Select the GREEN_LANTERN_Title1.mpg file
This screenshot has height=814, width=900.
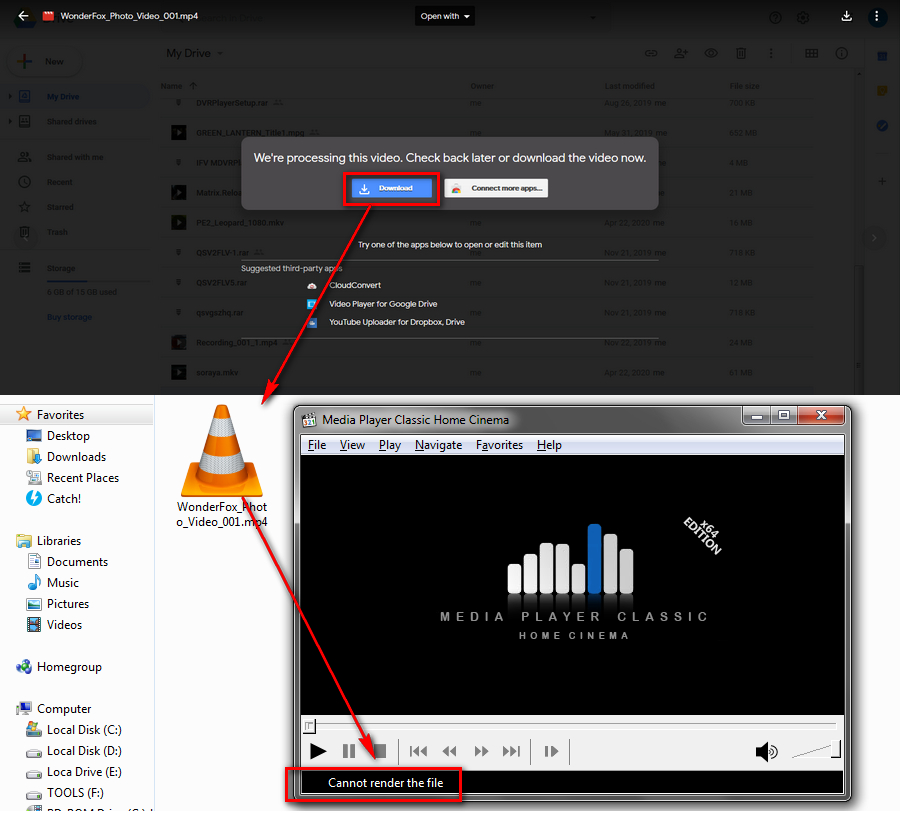pyautogui.click(x=488, y=133)
